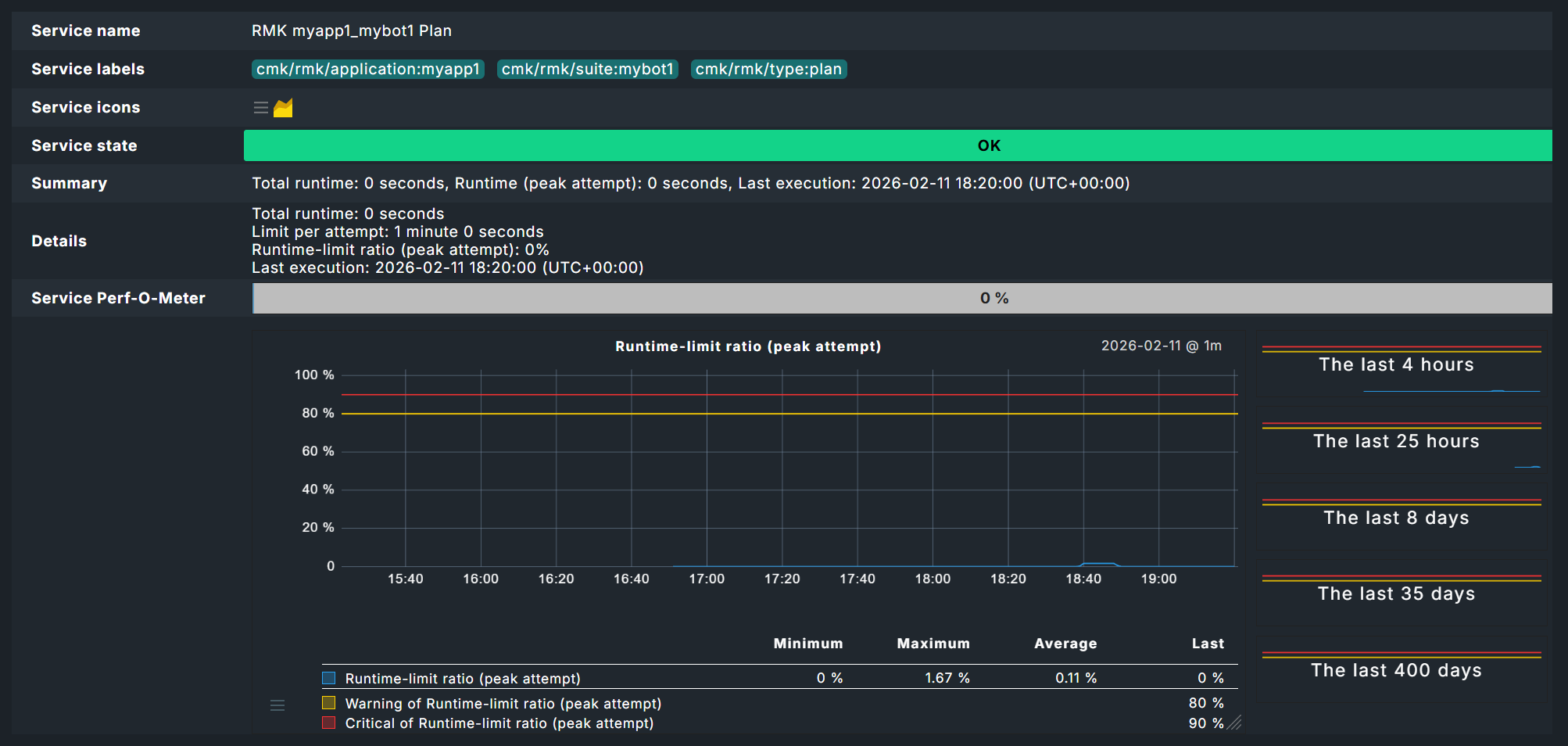Image resolution: width=1568 pixels, height=746 pixels.
Task: Click the graph resize handle
Action: (1233, 724)
